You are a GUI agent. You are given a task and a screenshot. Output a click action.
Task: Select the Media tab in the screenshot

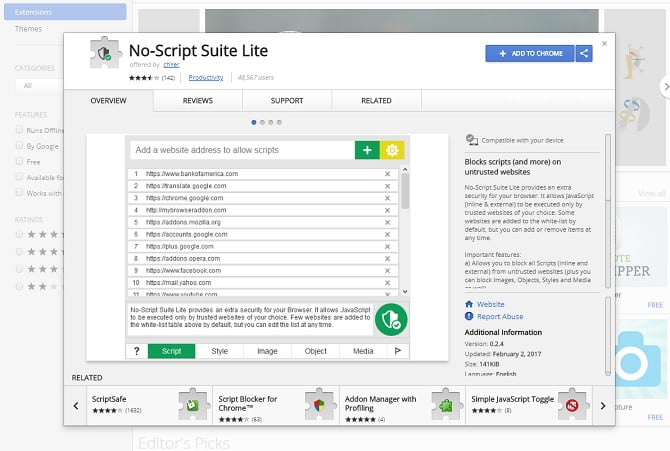(x=363, y=351)
